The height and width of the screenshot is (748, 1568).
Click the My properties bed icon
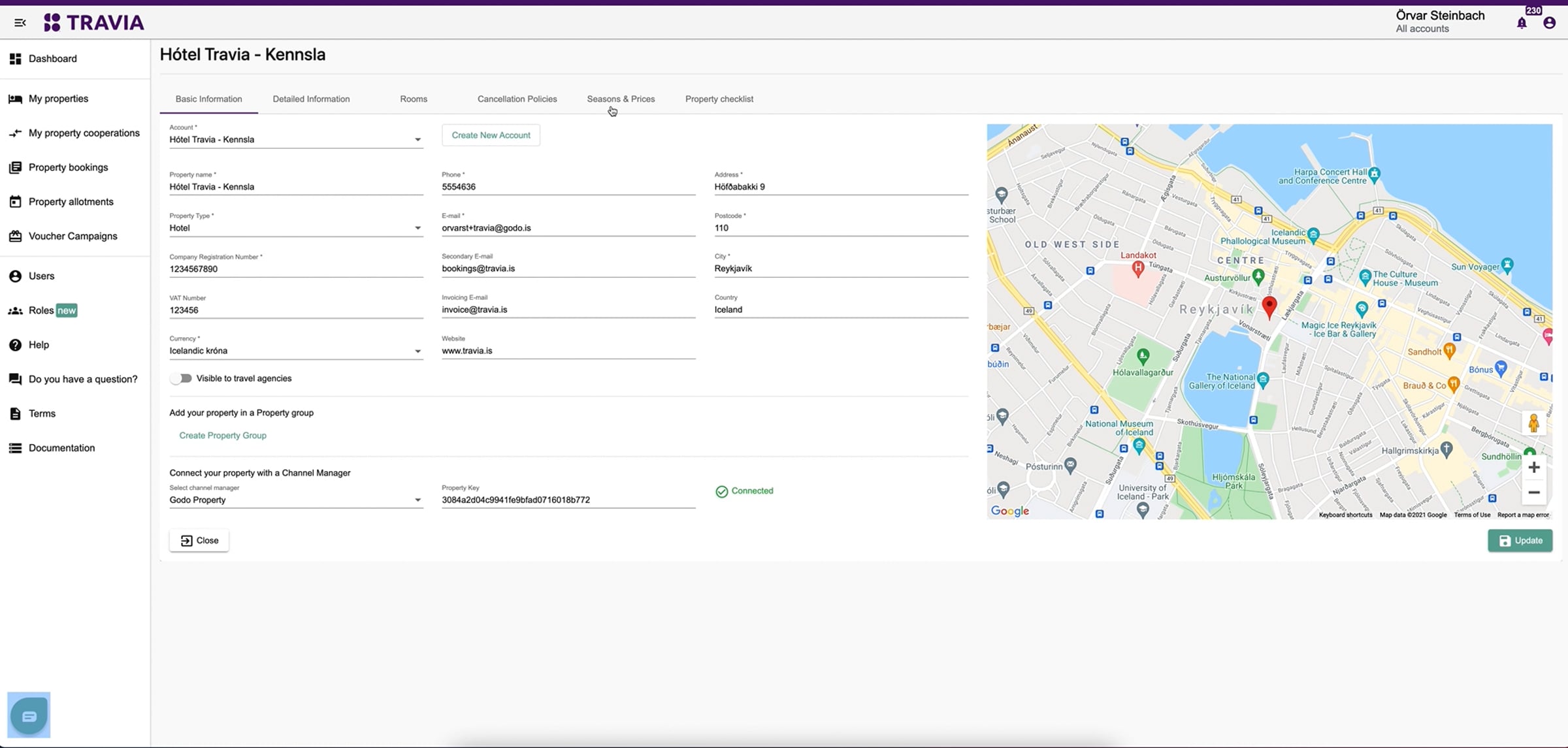[x=15, y=99]
